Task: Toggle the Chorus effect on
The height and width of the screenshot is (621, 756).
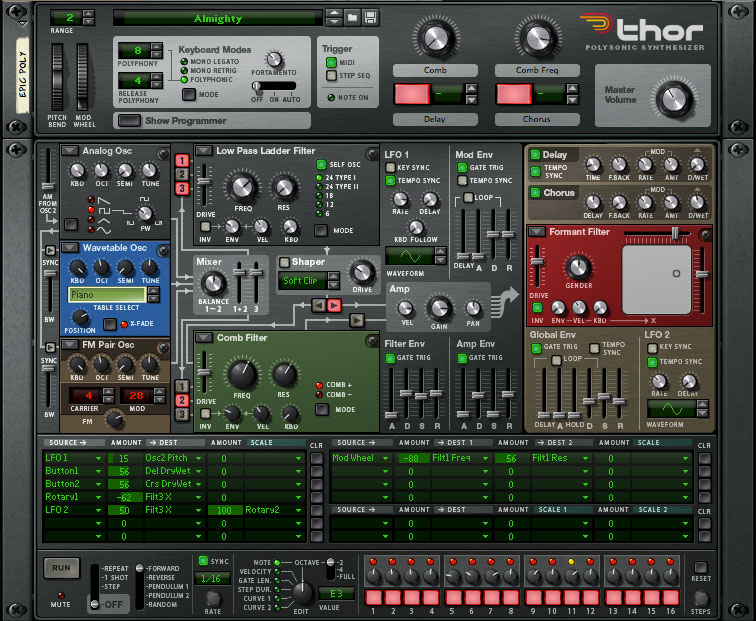Action: [535, 193]
